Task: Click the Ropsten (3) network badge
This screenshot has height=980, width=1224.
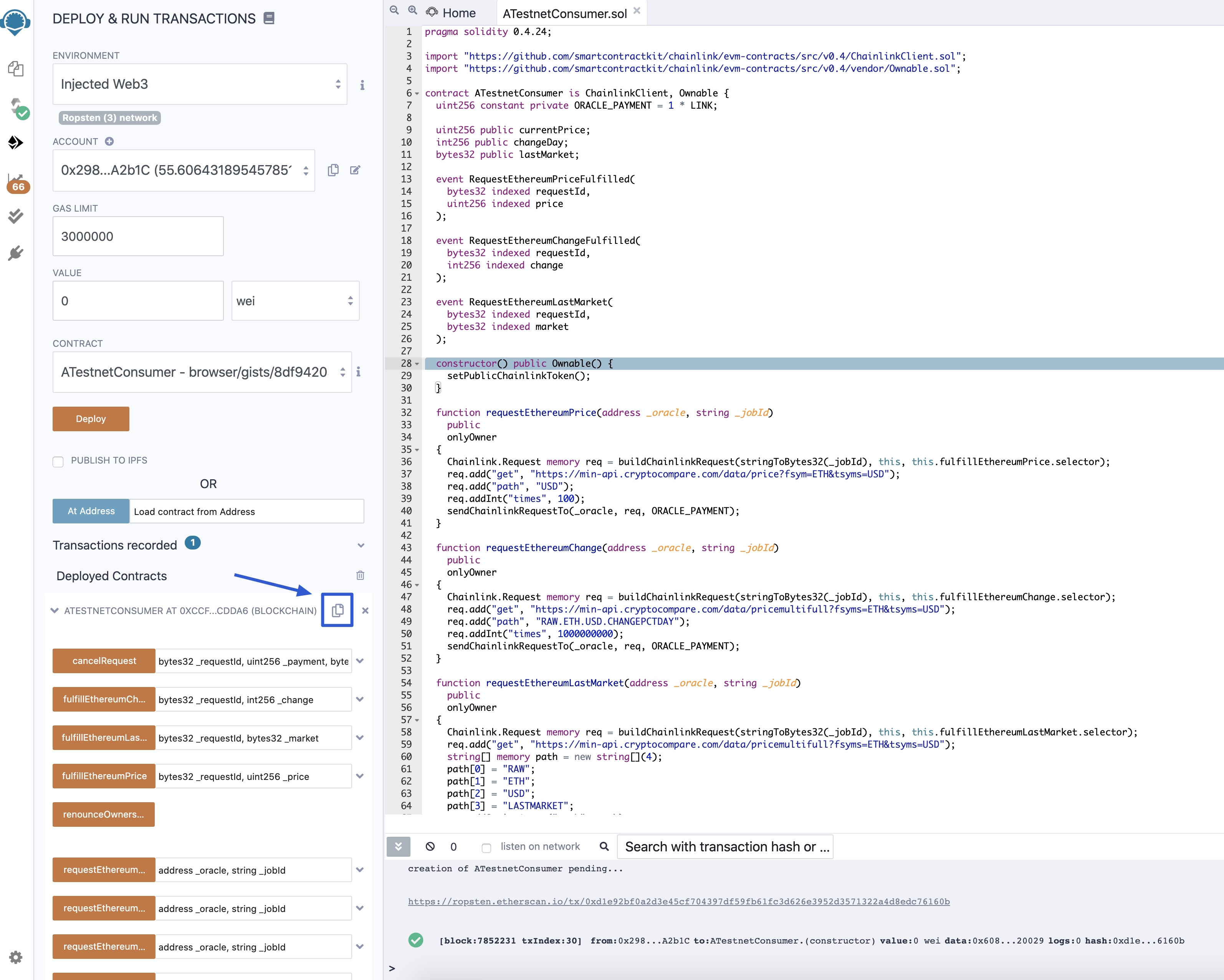Action: click(109, 118)
